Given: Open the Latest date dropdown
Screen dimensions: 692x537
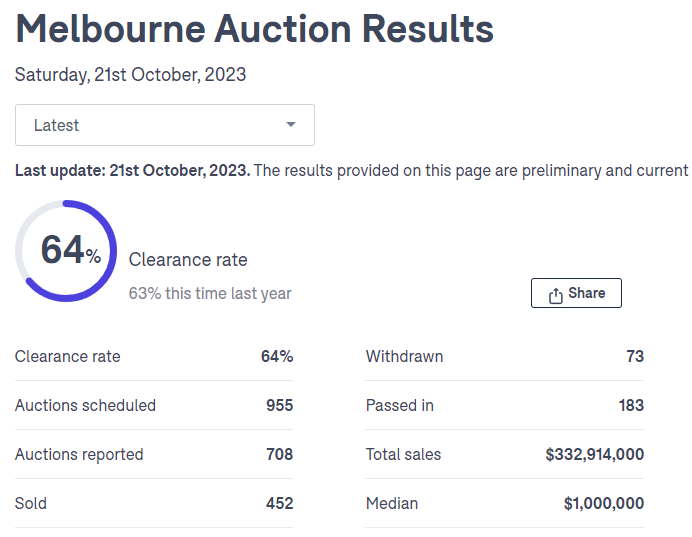Looking at the screenshot, I should pos(164,125).
